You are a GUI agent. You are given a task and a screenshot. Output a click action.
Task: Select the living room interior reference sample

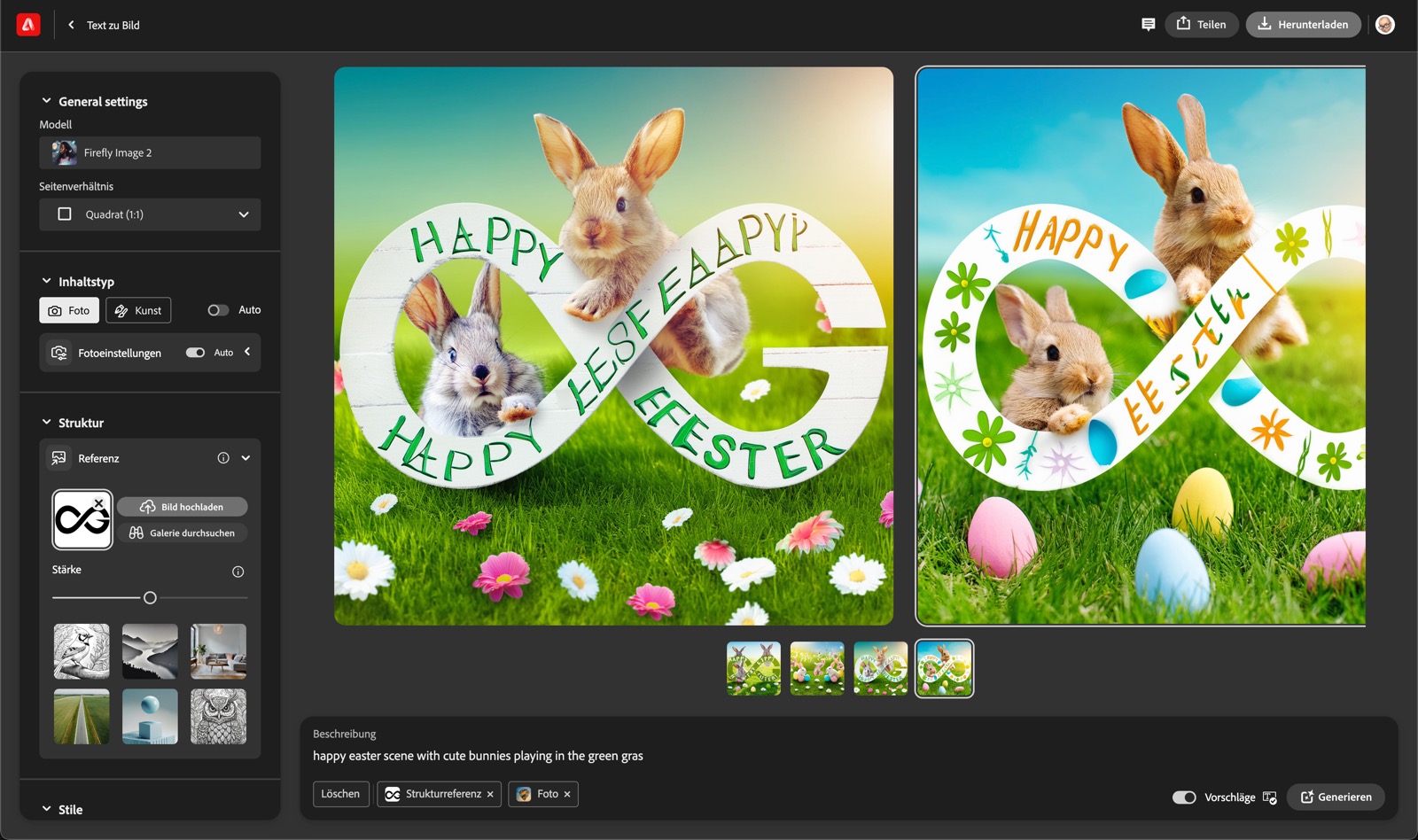[x=219, y=651]
